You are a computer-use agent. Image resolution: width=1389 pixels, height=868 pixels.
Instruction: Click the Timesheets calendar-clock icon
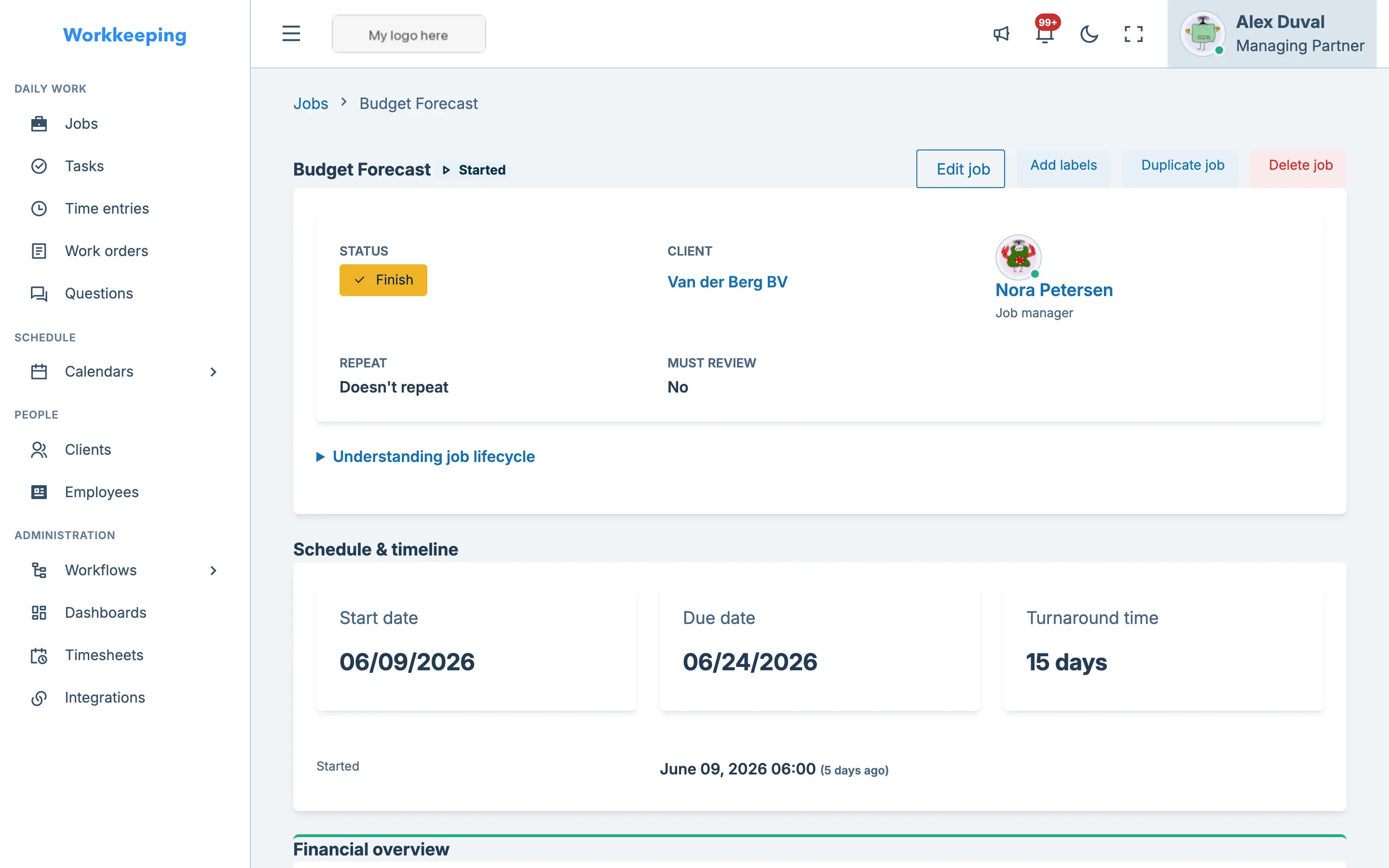39,655
